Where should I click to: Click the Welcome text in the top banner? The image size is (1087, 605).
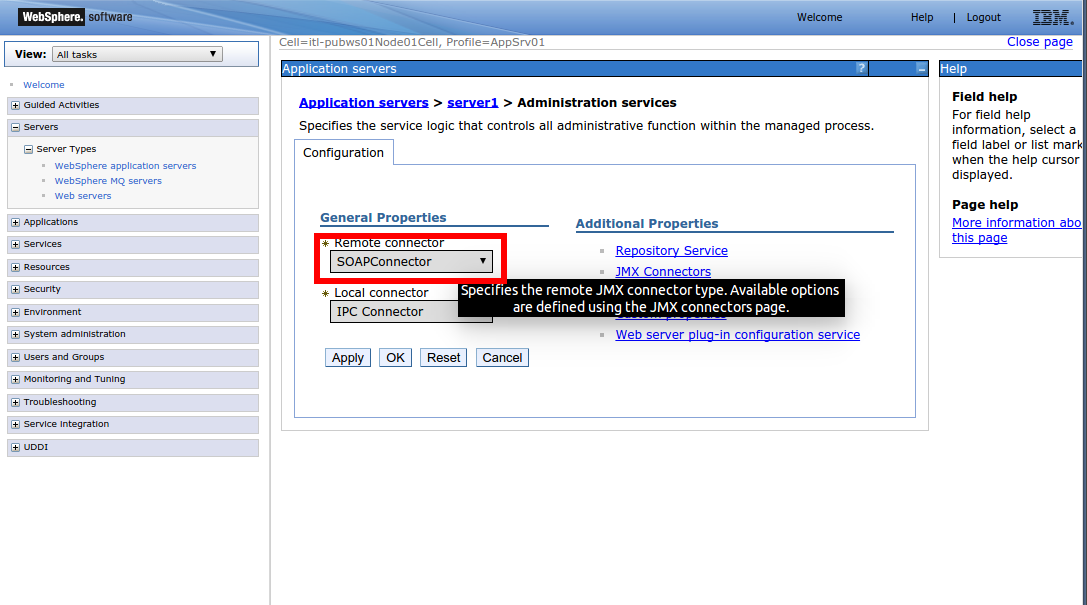819,17
